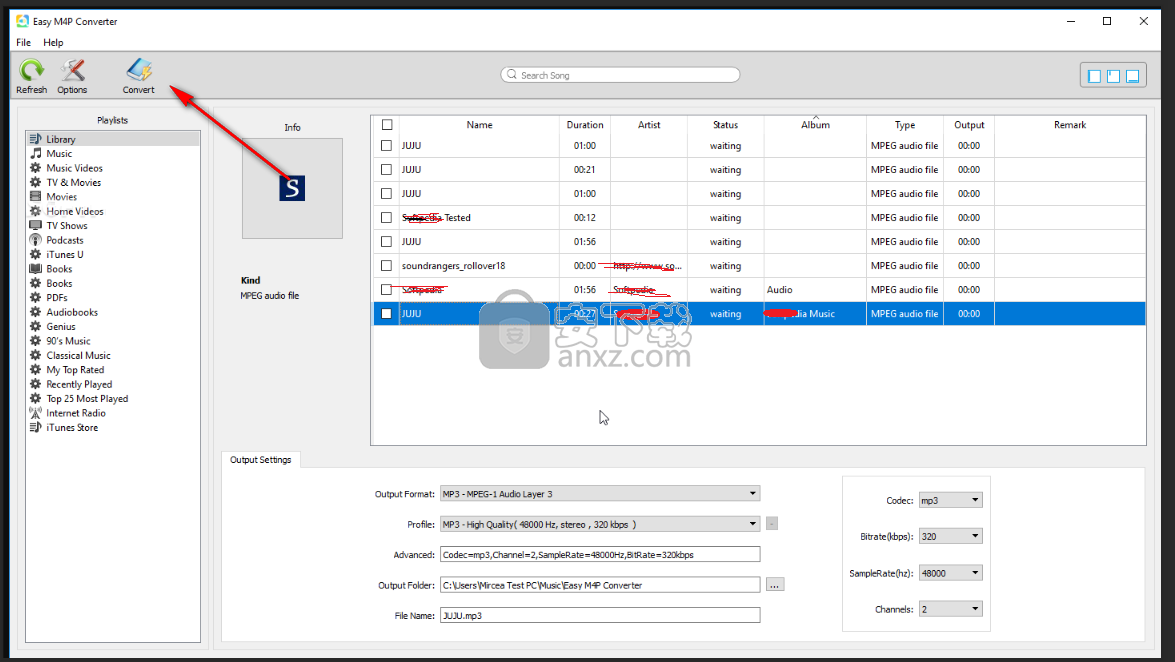Click the Internet Radio antenna icon
This screenshot has height=662, width=1175.
[x=35, y=412]
